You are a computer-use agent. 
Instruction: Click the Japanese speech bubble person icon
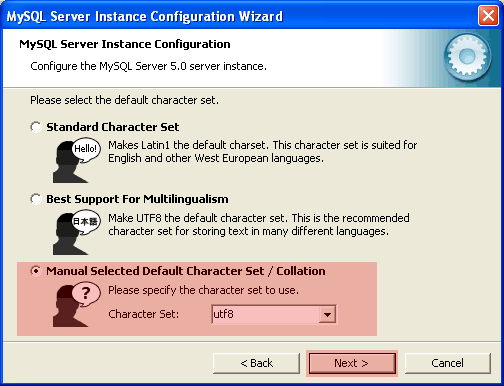[x=77, y=232]
